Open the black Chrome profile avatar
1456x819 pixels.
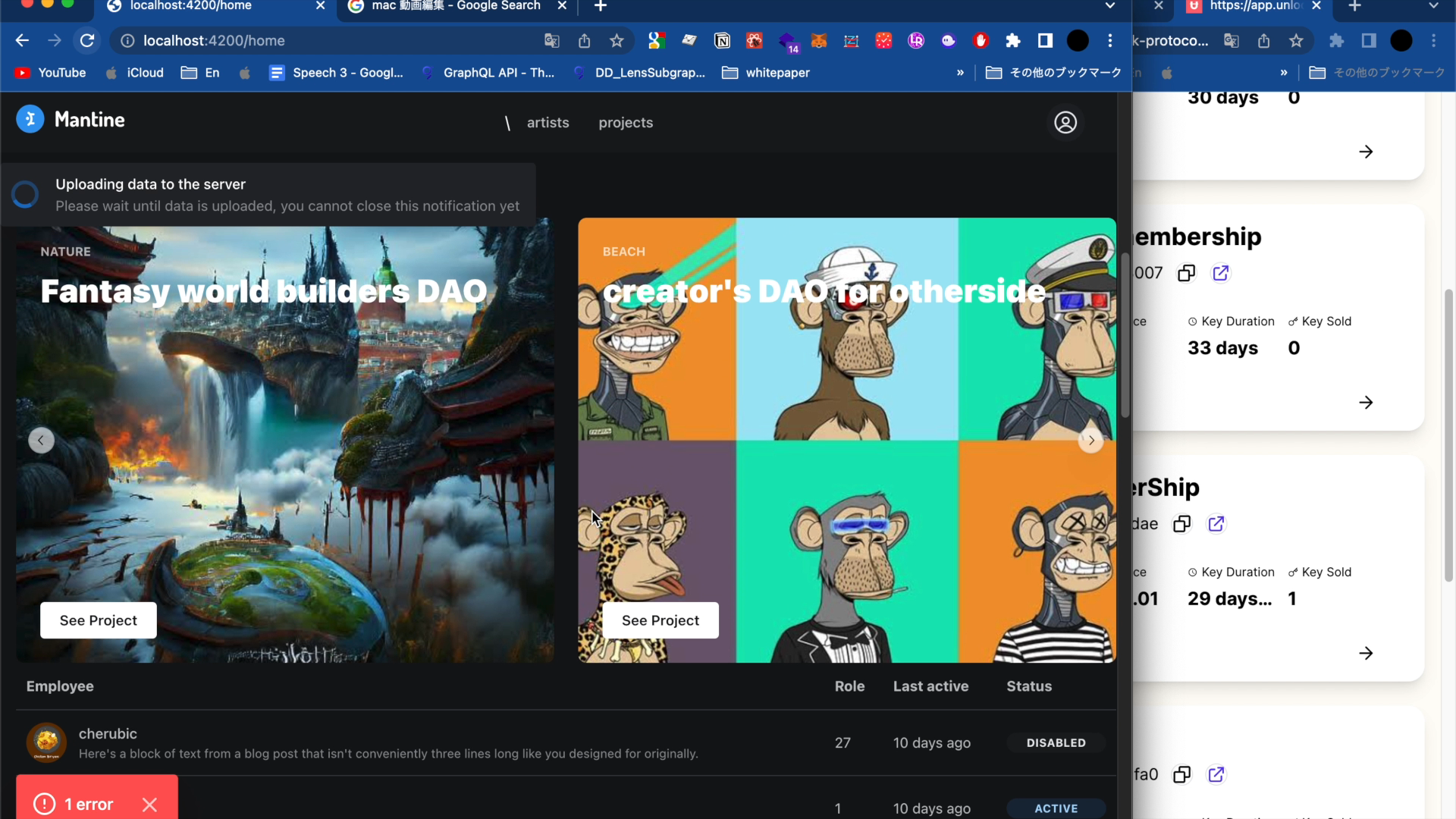click(x=1078, y=41)
